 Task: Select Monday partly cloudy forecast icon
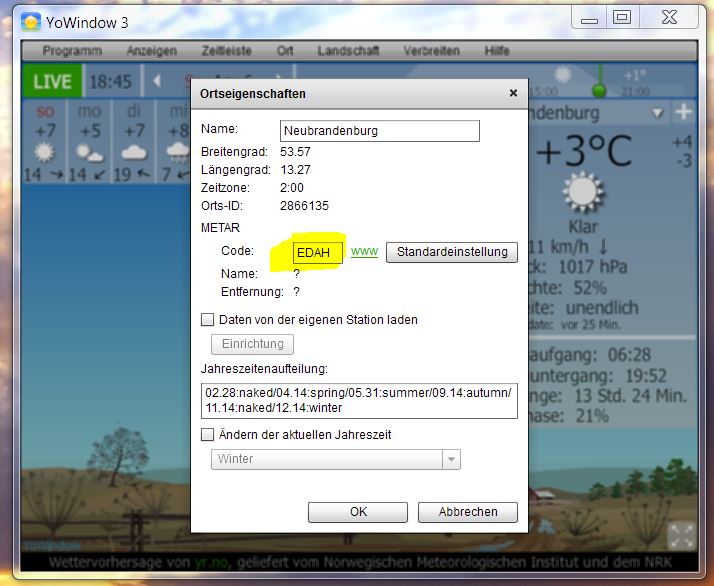[x=90, y=152]
